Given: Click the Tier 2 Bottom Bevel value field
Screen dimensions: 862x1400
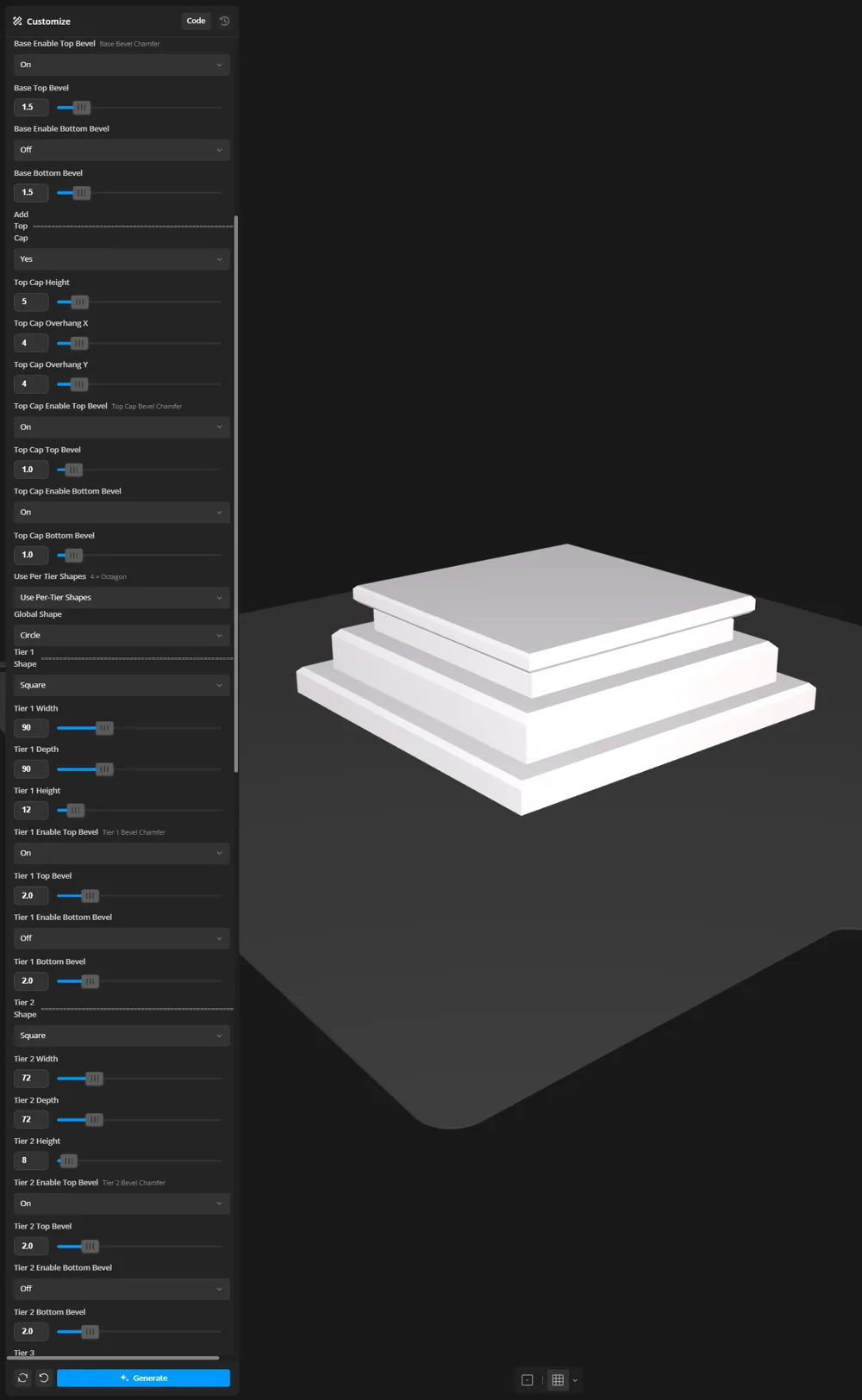Looking at the screenshot, I should (x=31, y=1332).
